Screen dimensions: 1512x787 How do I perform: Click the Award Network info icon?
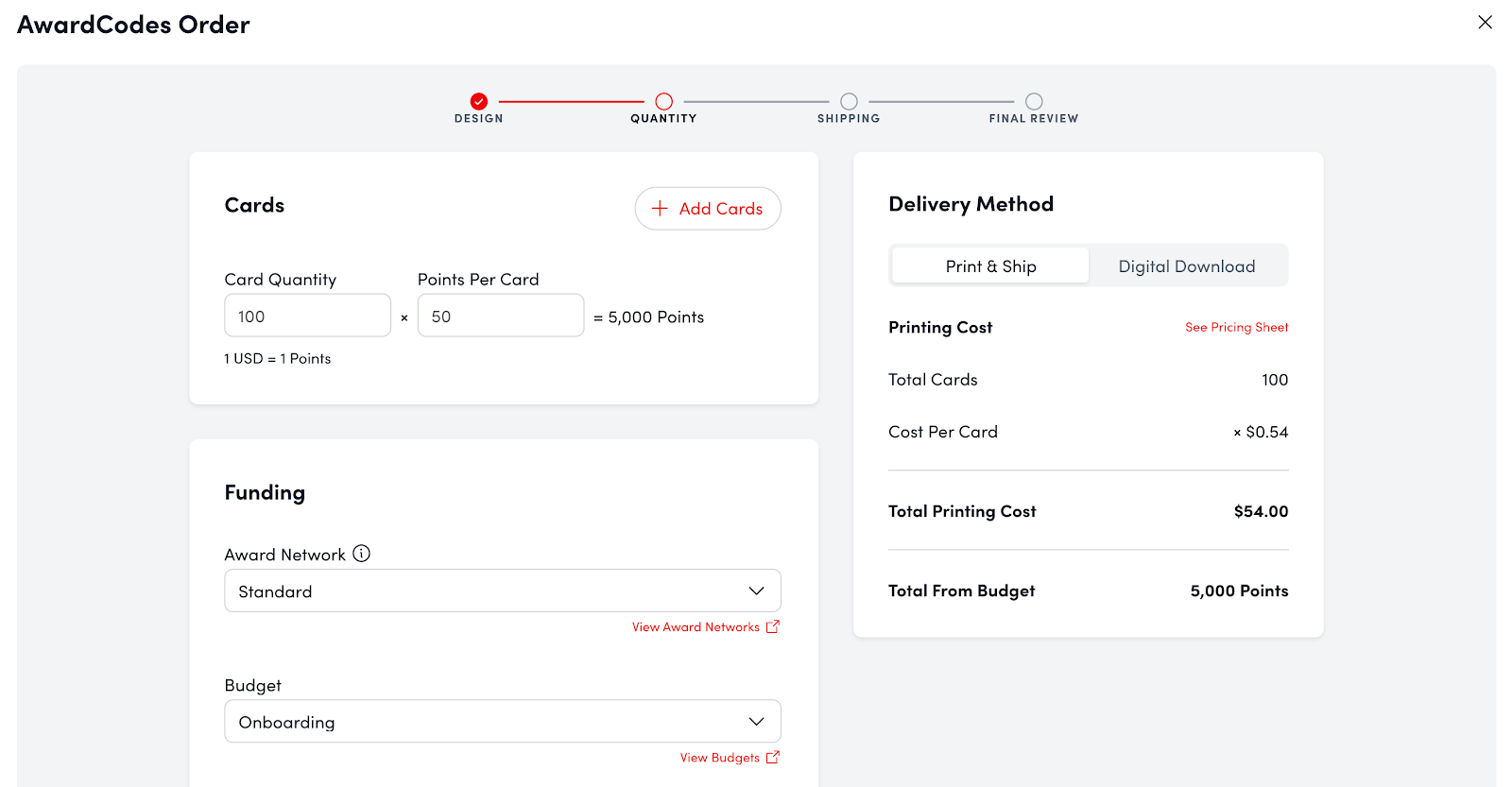(x=361, y=554)
